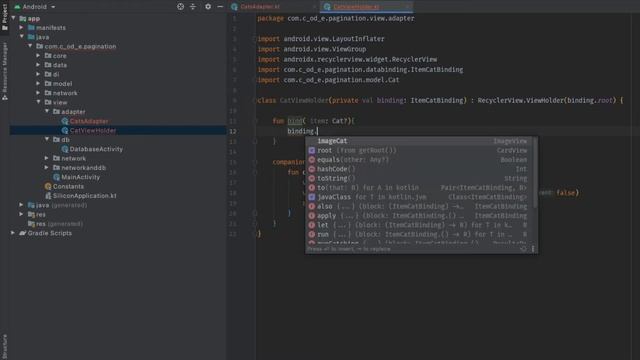Expand the networkanddb package
This screenshot has width=640, height=360.
(47, 168)
